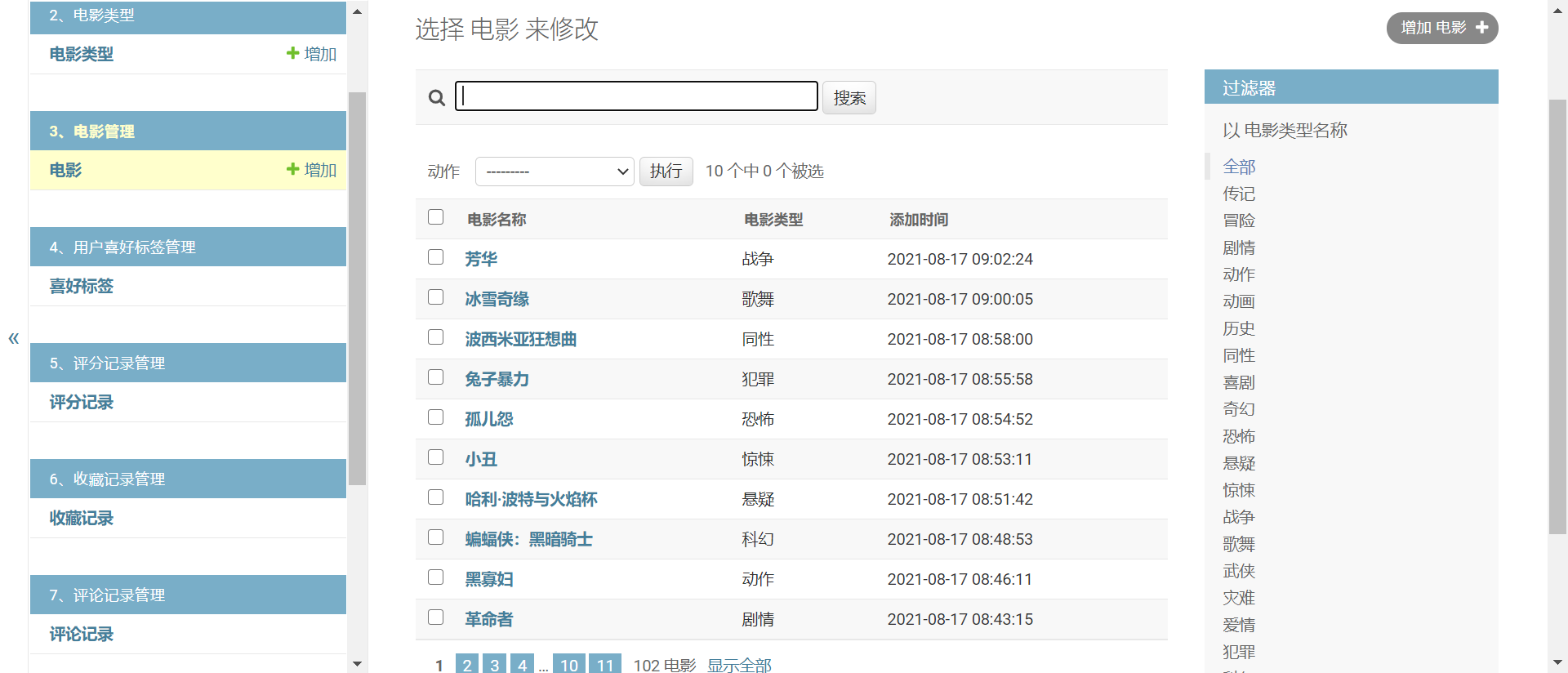Select checkbox for 孤儿怨

pyautogui.click(x=436, y=417)
